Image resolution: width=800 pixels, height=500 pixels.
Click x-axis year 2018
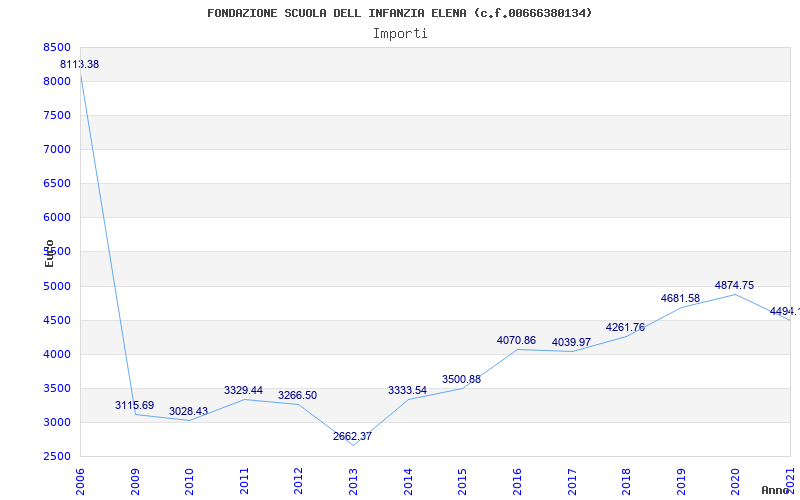tap(626, 482)
